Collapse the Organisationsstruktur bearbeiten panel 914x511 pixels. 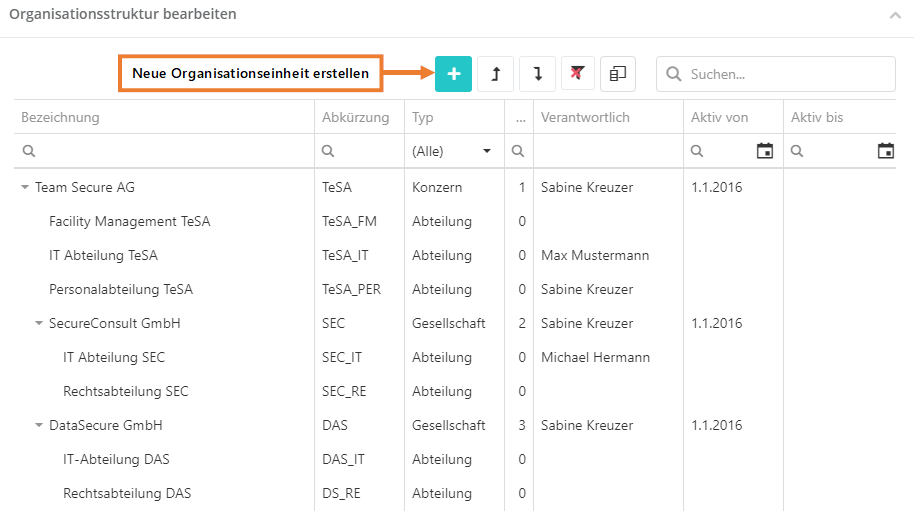[894, 16]
